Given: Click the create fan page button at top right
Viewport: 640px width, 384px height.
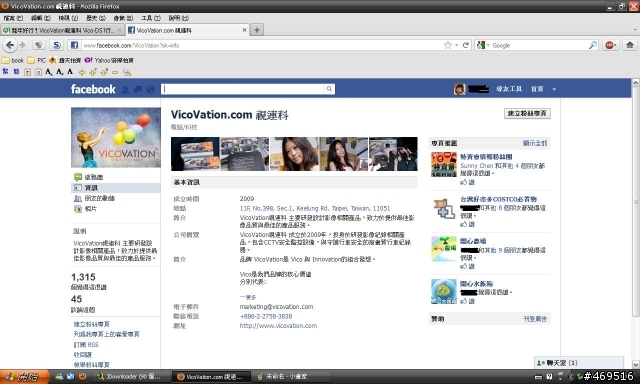Looking at the screenshot, I should click(x=527, y=113).
